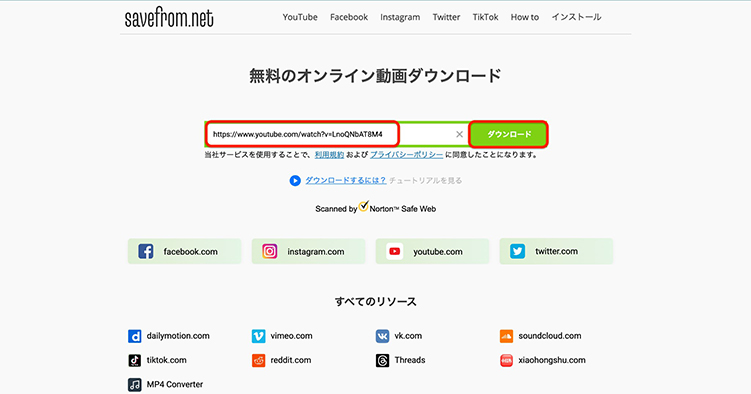The image size is (751, 394).
Task: Open the instagram.com resource card
Action: click(x=308, y=251)
